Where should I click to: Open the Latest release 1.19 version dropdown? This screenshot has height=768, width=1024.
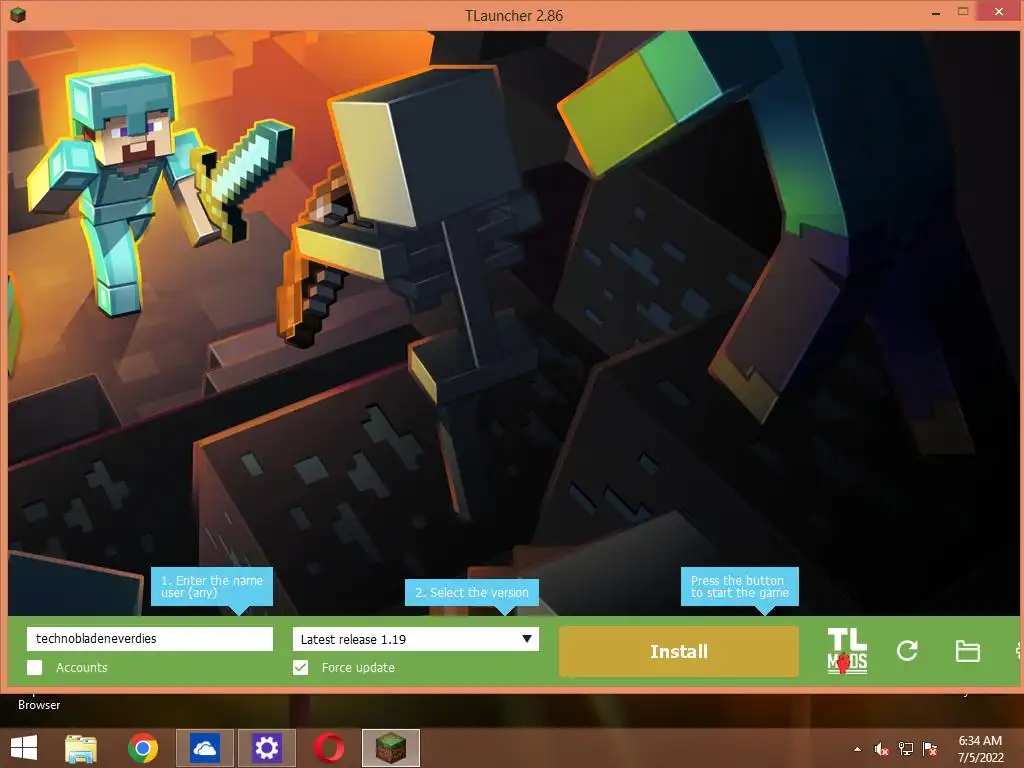(415, 639)
